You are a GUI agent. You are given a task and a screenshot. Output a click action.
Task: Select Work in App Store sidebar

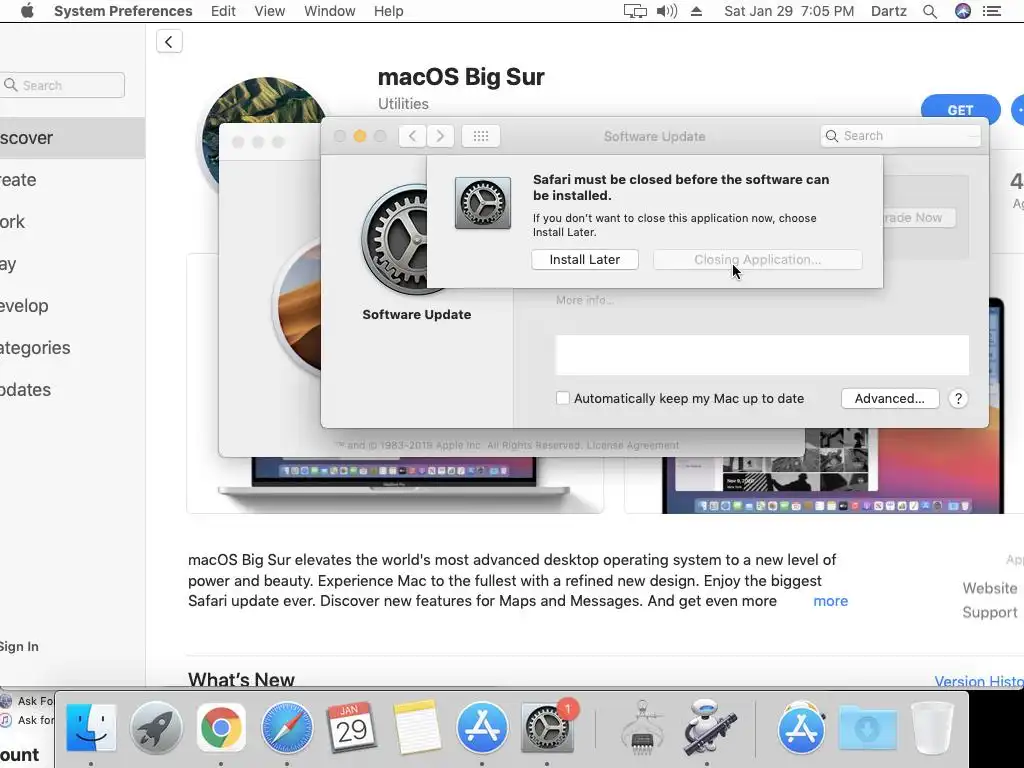point(72,221)
